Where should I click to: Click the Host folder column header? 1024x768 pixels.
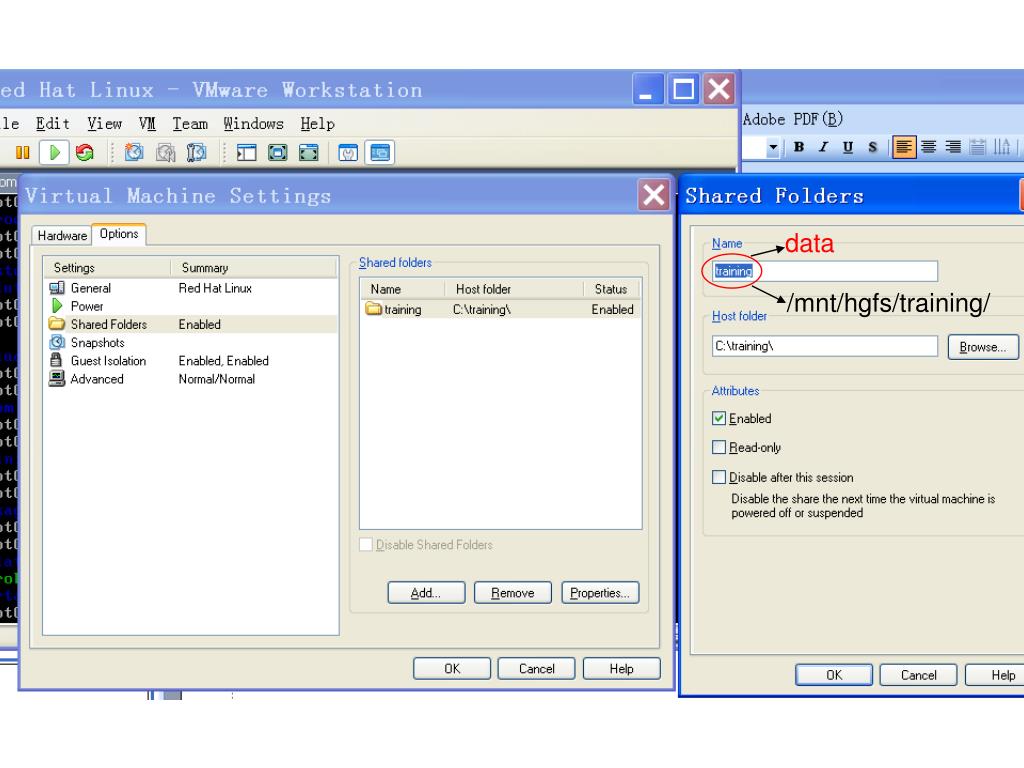[514, 289]
